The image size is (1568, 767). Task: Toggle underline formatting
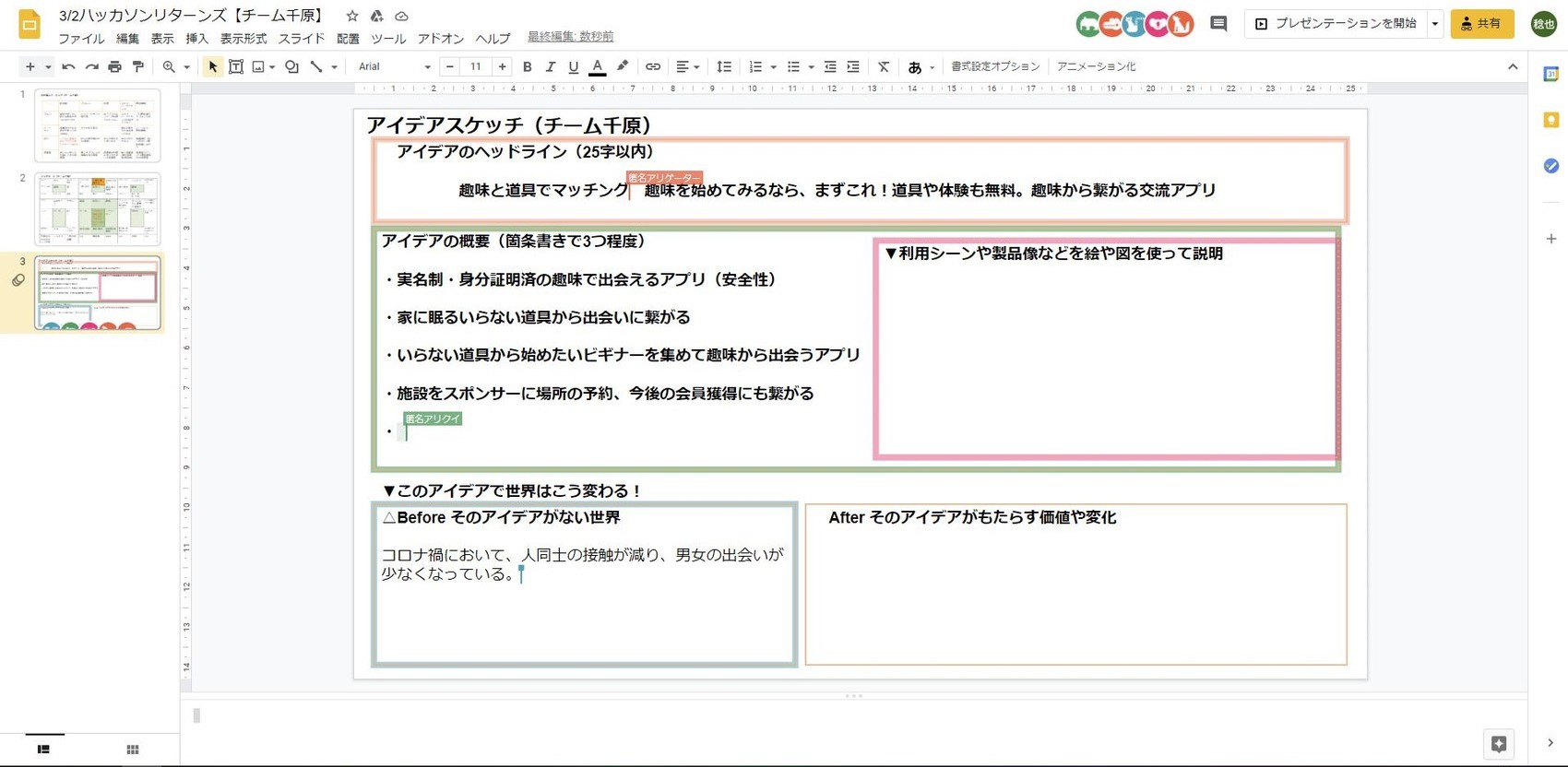tap(573, 66)
